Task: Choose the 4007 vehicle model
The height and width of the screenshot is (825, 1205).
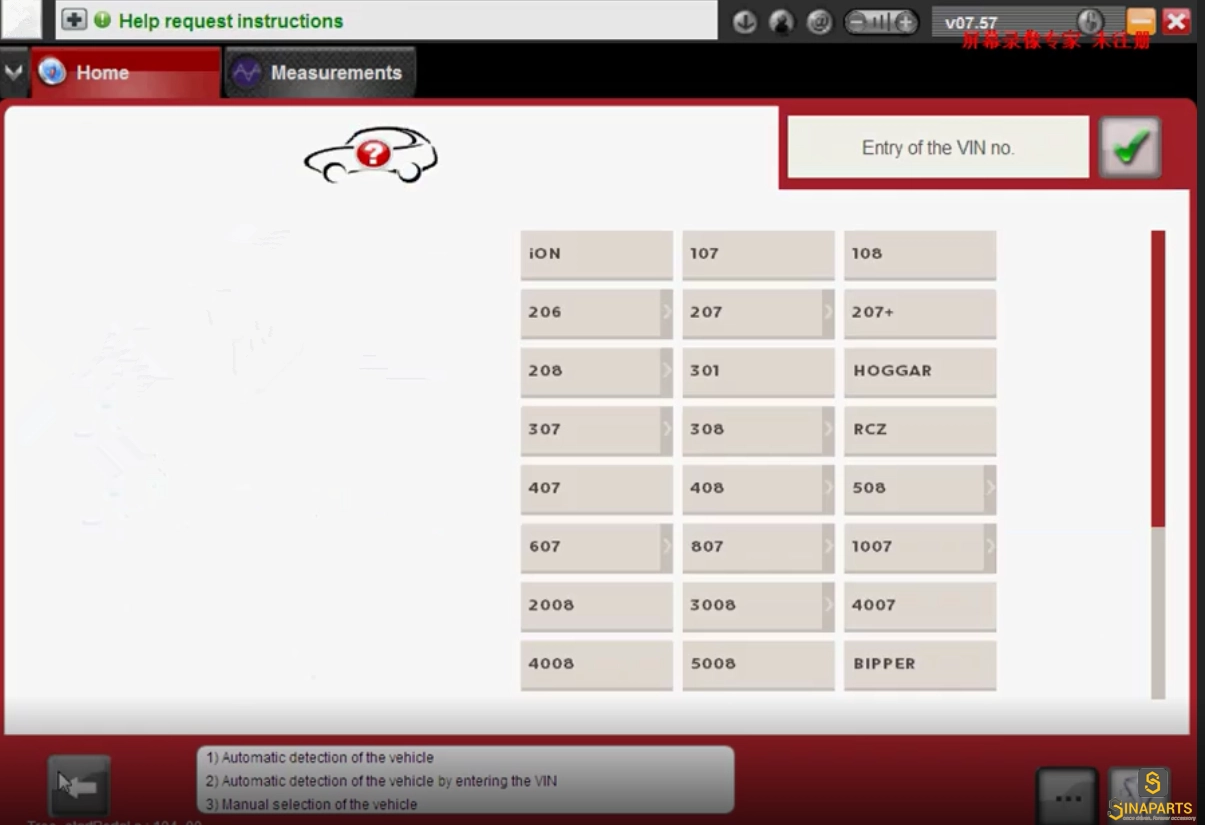Action: (920, 606)
